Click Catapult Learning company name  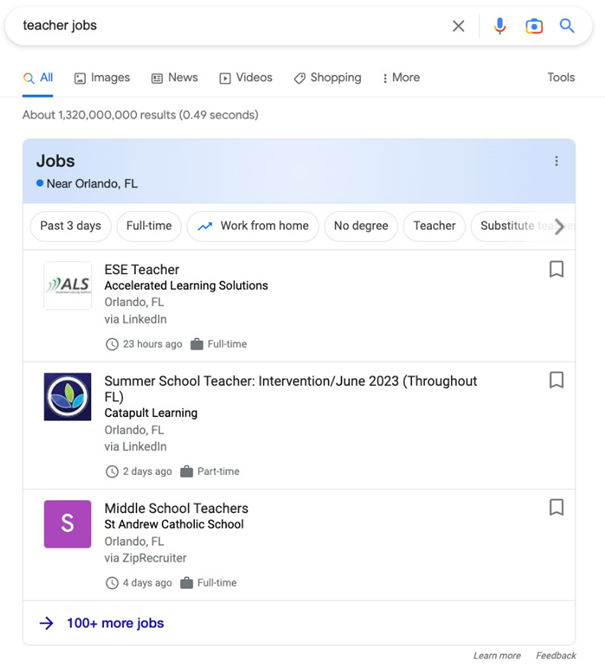click(x=151, y=413)
